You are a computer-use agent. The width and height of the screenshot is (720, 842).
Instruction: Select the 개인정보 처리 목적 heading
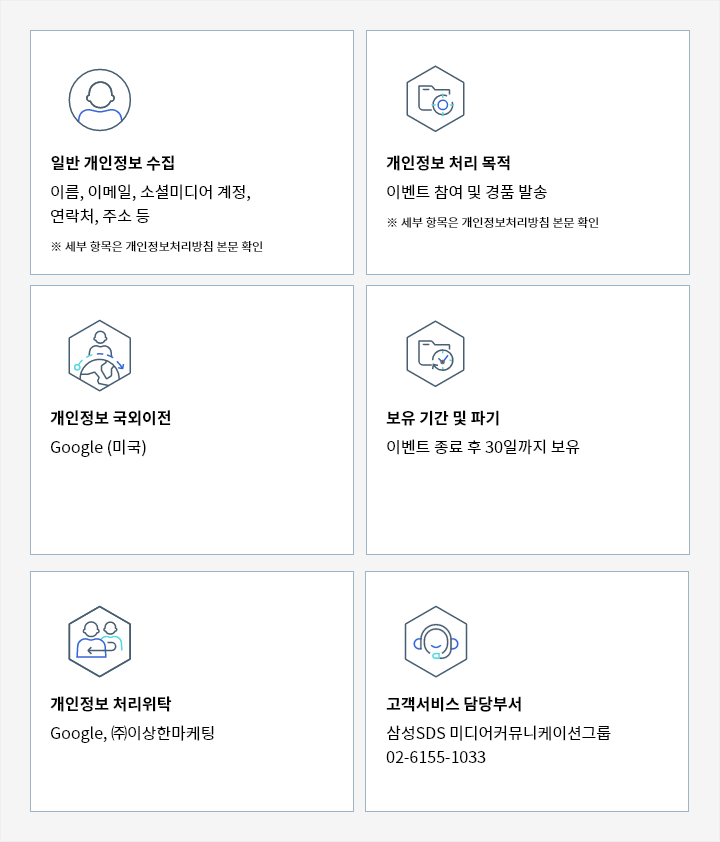(x=448, y=163)
